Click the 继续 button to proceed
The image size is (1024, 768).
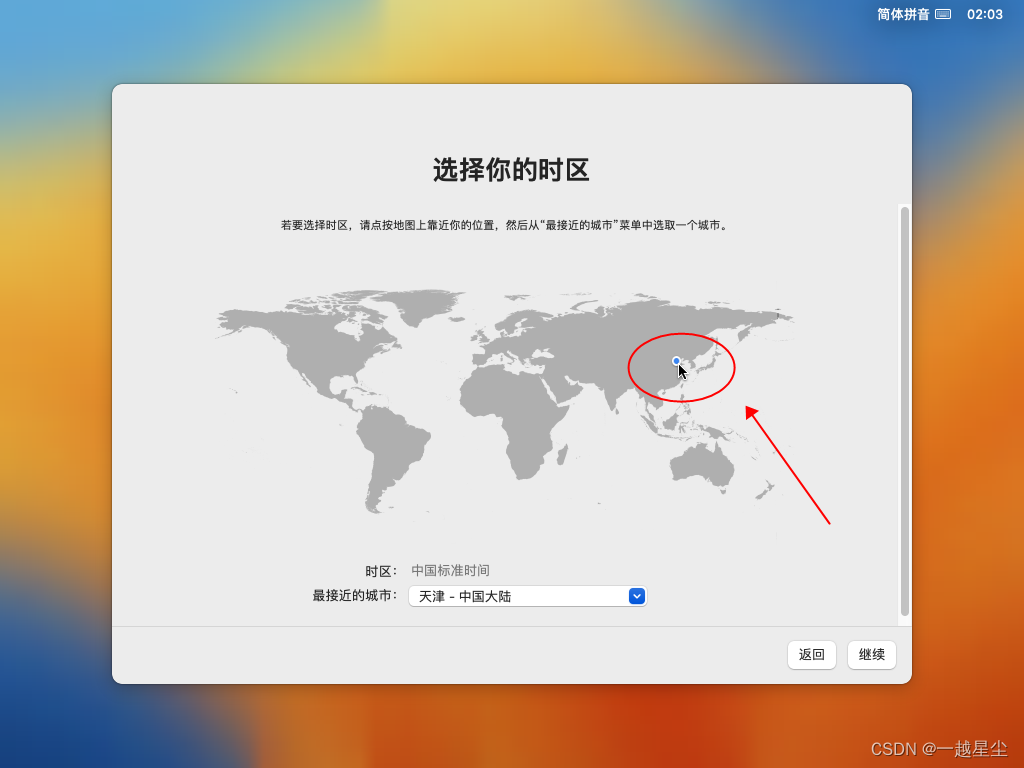pyautogui.click(x=870, y=655)
